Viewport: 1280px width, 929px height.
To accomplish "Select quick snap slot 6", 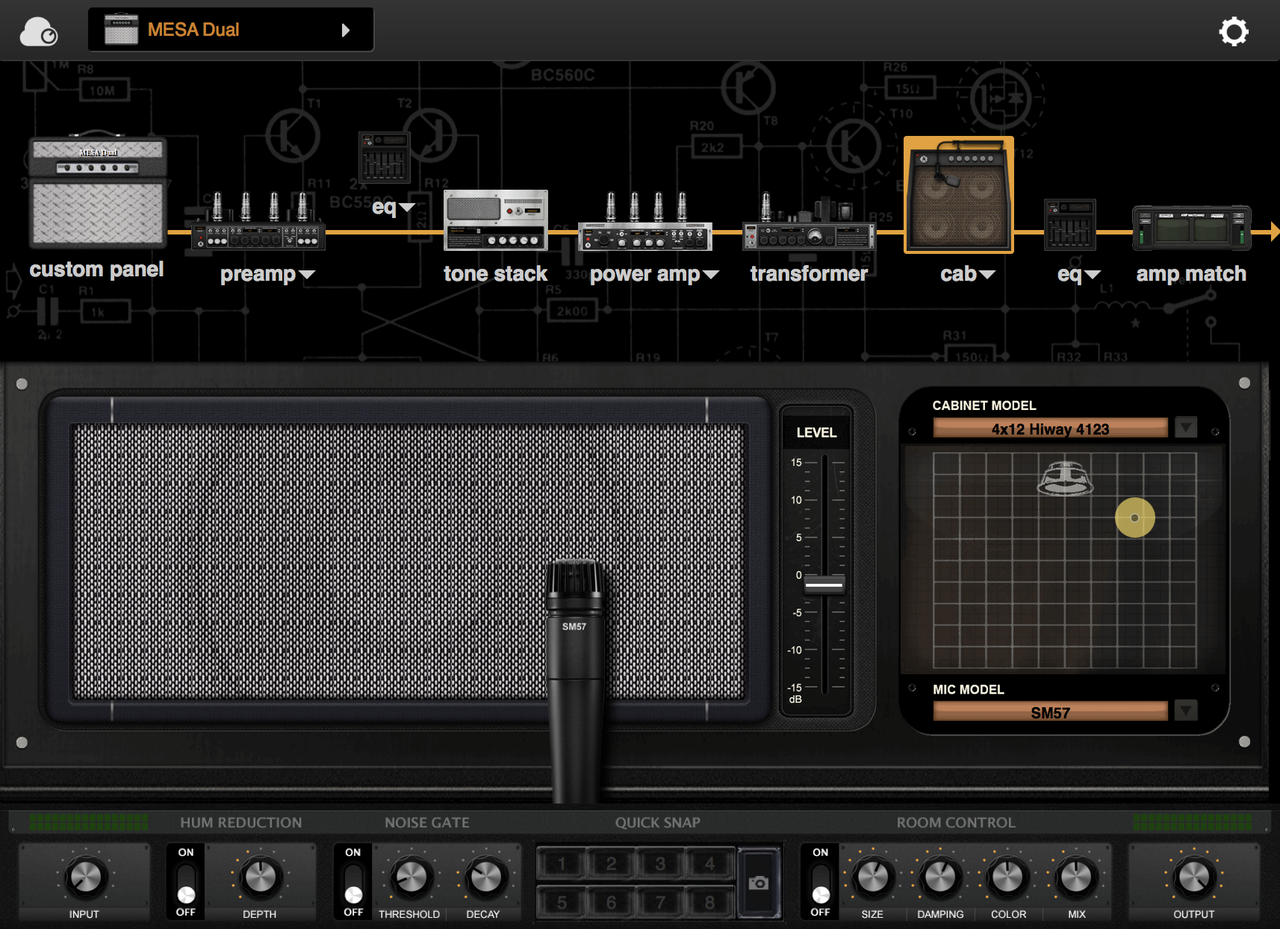I will click(611, 902).
